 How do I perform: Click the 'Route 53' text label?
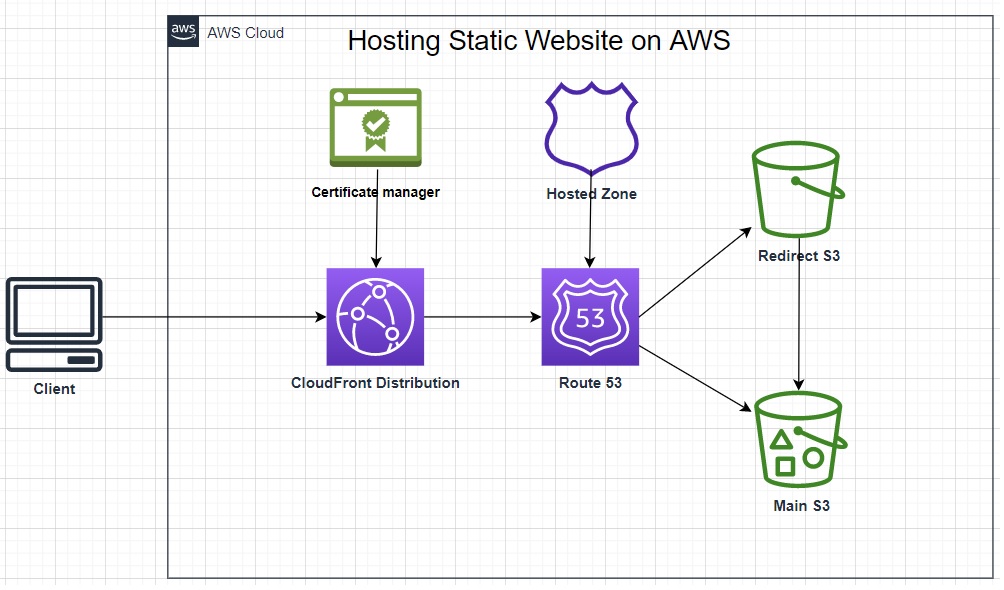590,383
